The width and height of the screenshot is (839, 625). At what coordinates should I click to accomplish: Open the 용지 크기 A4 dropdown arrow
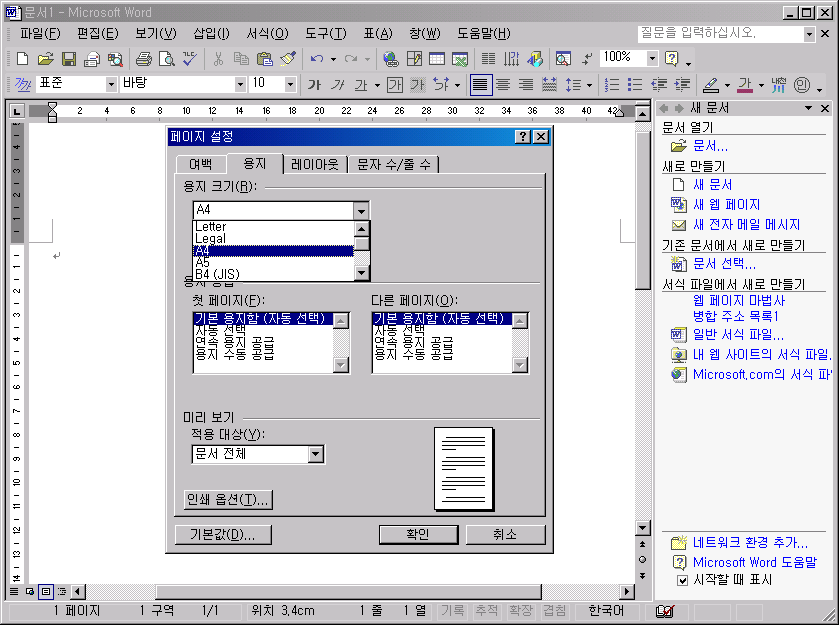coord(361,210)
